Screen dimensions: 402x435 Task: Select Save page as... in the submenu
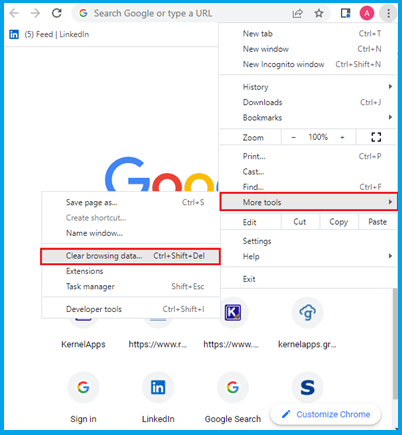pos(131,202)
